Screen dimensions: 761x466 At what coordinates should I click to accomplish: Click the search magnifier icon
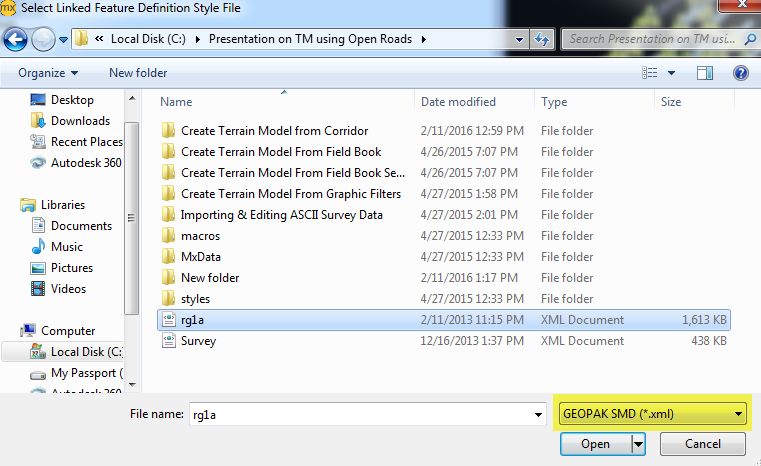coord(750,39)
